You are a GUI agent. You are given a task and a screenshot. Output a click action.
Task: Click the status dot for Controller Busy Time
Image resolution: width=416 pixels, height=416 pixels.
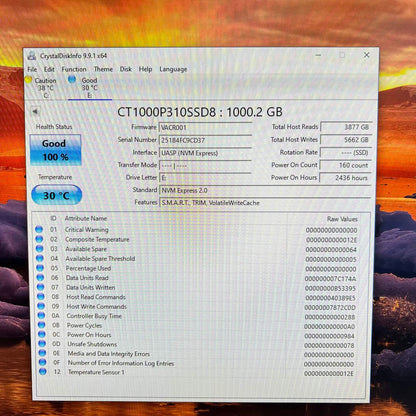point(41,315)
